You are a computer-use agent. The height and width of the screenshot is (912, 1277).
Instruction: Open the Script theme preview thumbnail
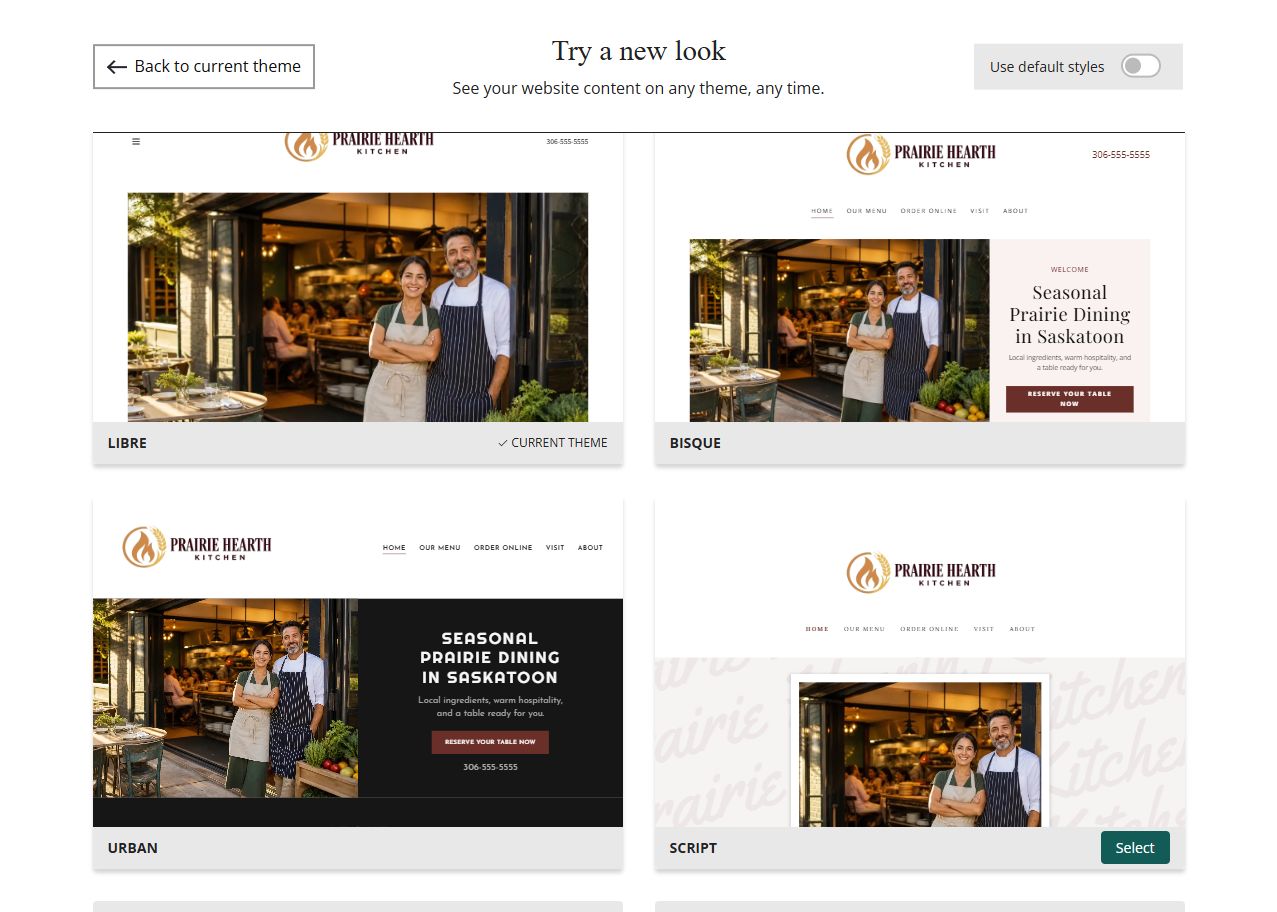(920, 662)
